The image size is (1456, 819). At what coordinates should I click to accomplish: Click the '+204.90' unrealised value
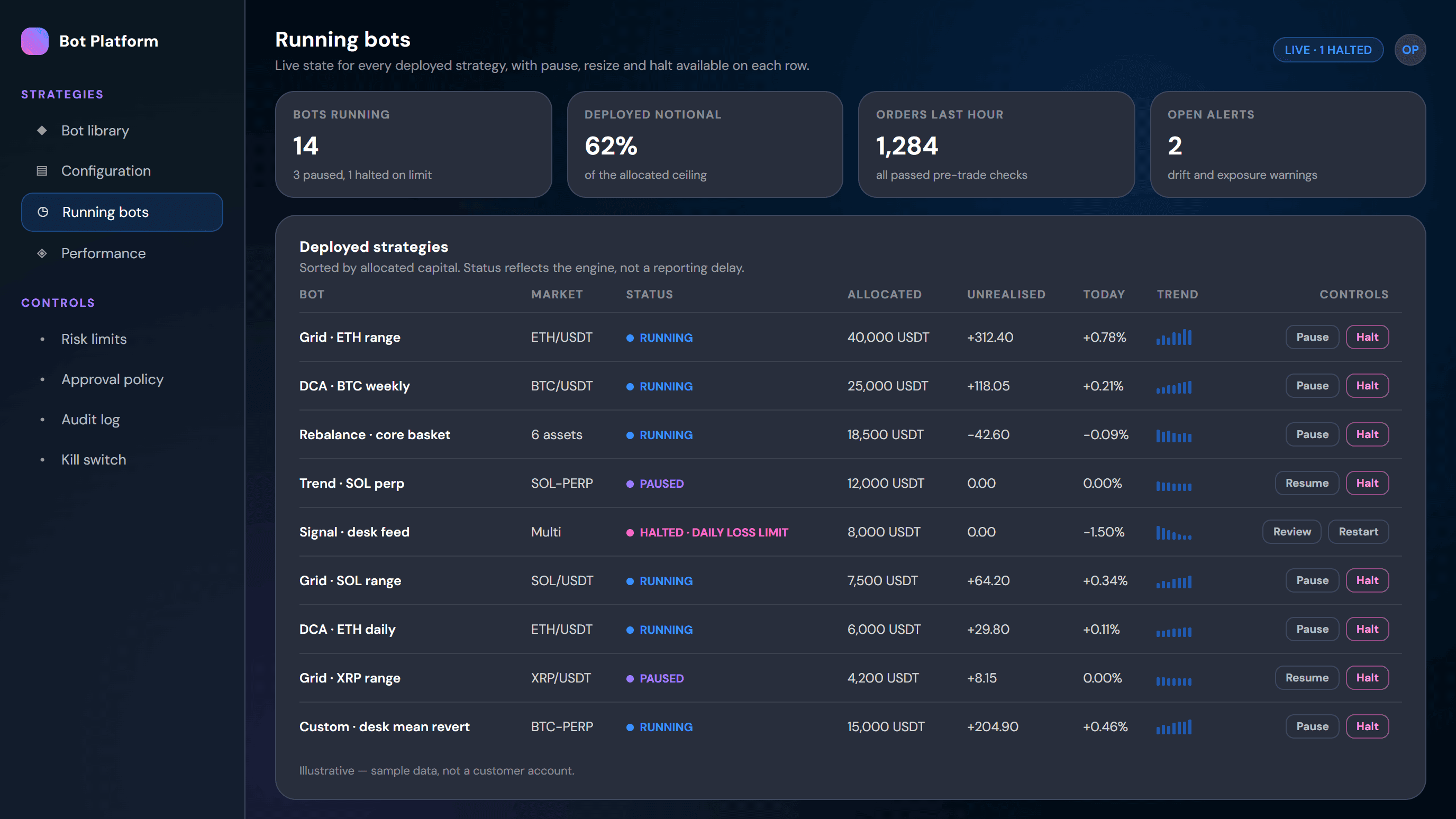(x=993, y=726)
